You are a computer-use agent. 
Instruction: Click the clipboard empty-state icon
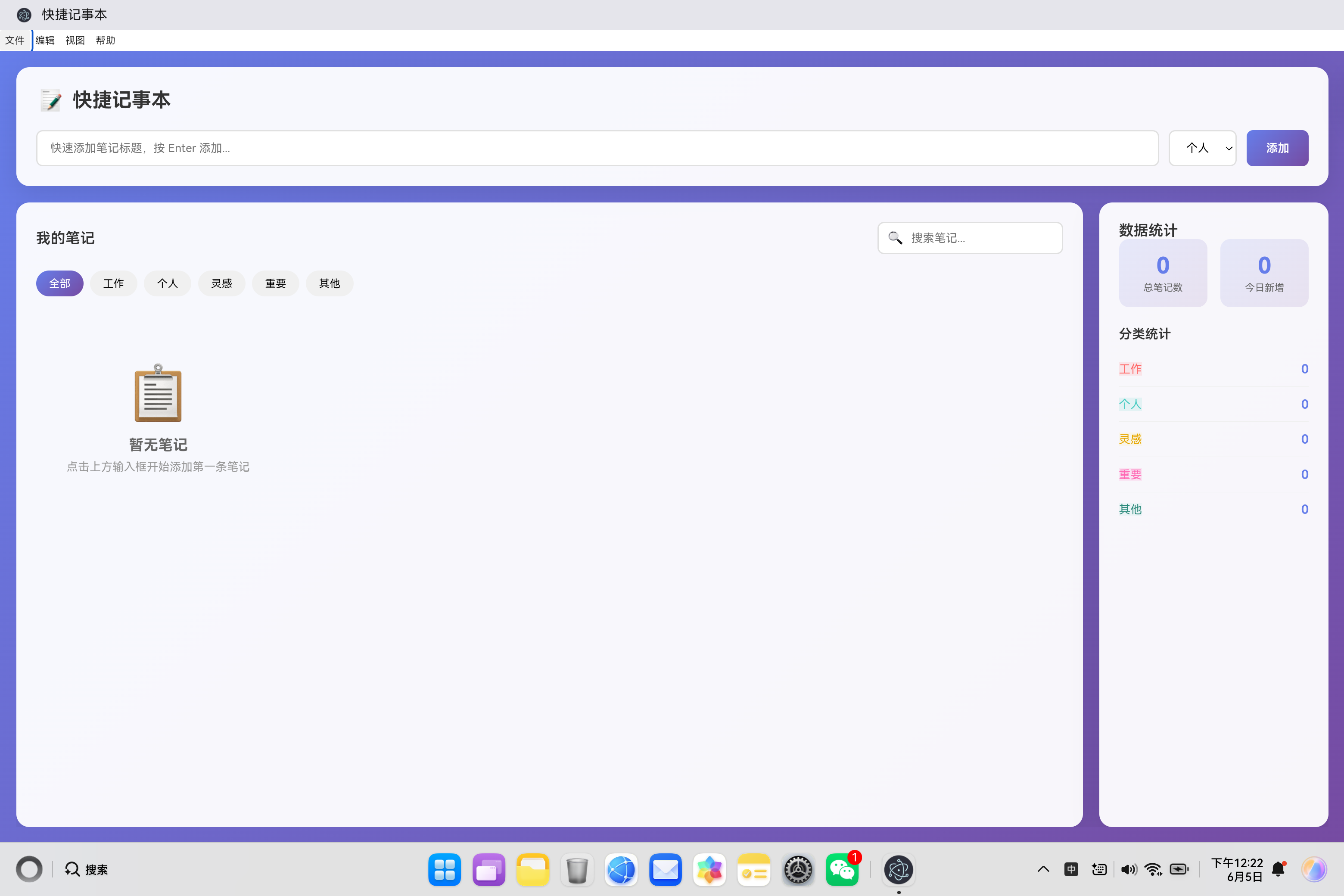pos(158,393)
